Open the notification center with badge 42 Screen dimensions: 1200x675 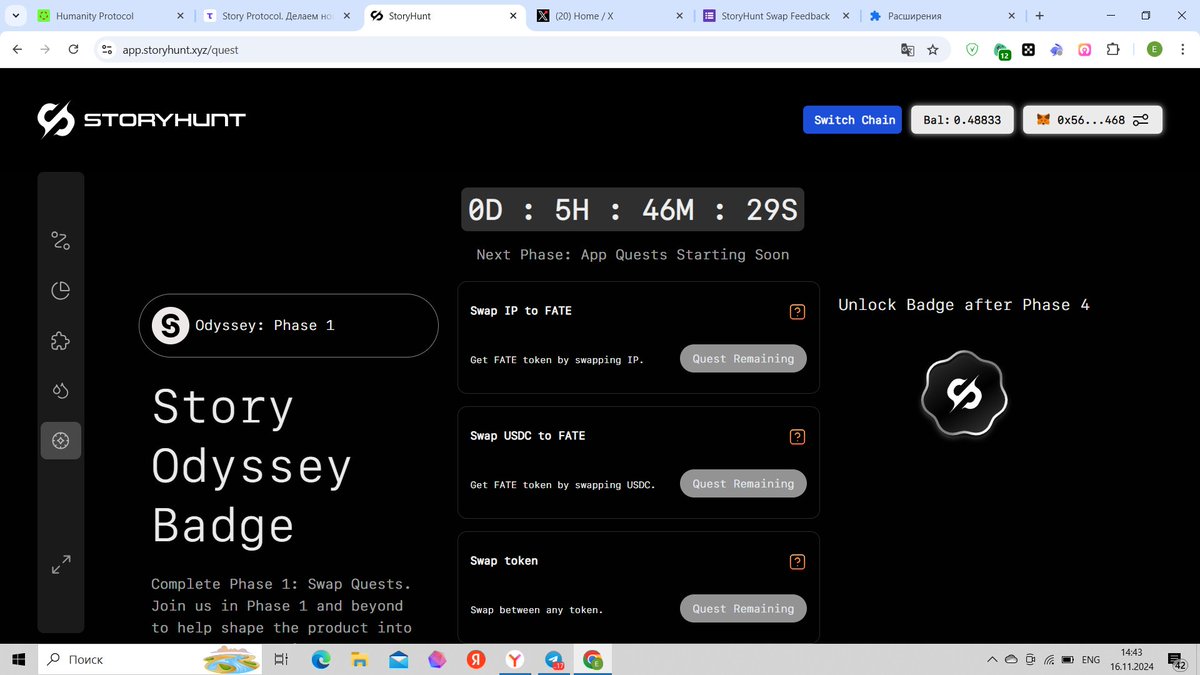[1175, 660]
